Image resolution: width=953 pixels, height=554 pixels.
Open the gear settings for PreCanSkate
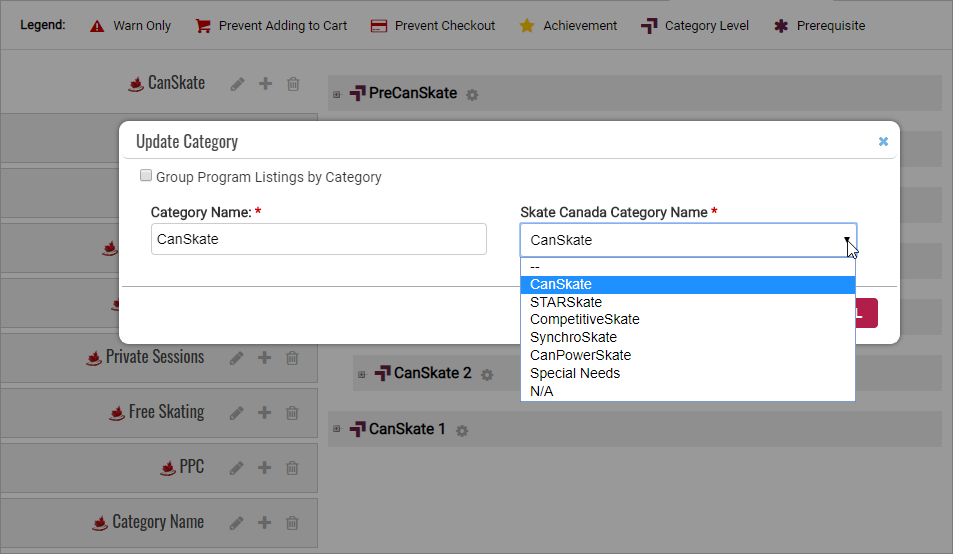point(472,95)
